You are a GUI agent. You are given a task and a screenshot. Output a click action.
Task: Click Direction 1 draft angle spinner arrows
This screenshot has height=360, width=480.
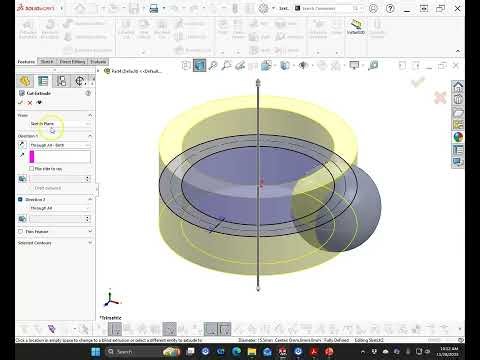tap(88, 179)
